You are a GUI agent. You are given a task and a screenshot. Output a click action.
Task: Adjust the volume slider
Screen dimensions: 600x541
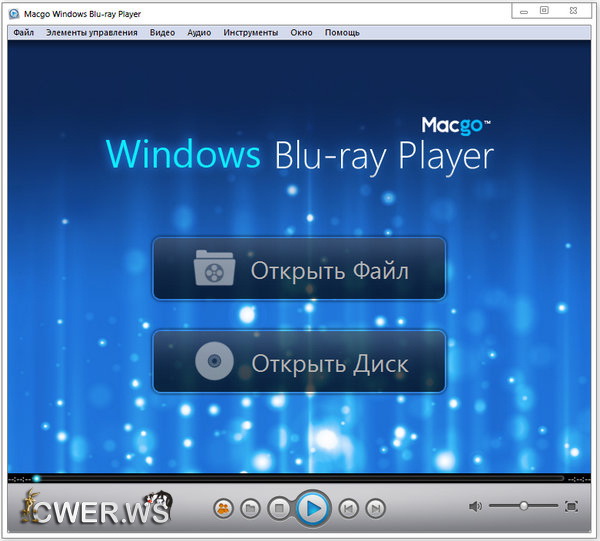tap(523, 507)
